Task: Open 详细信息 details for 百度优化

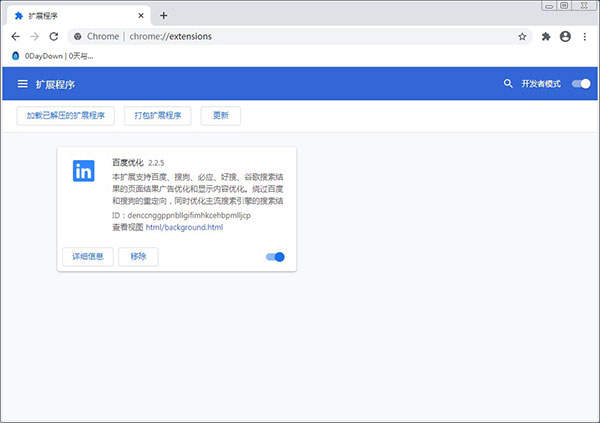Action: 88,256
